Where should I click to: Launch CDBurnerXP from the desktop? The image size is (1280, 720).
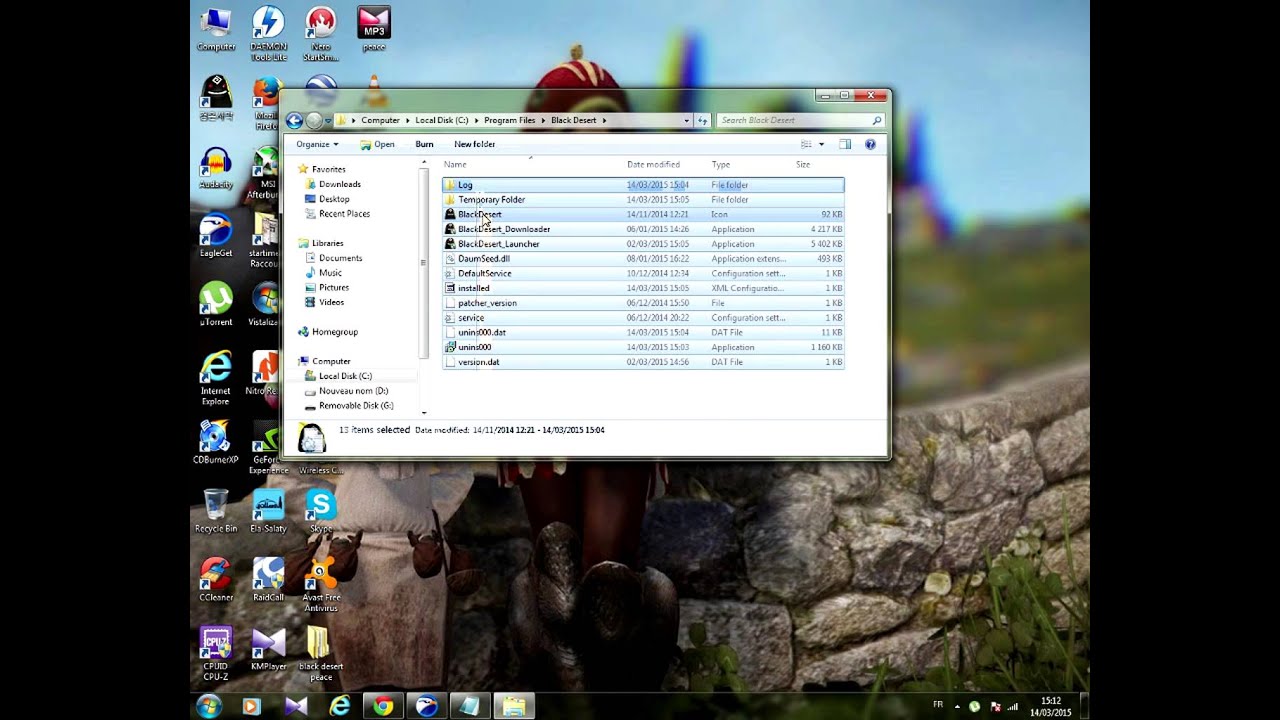(x=216, y=442)
